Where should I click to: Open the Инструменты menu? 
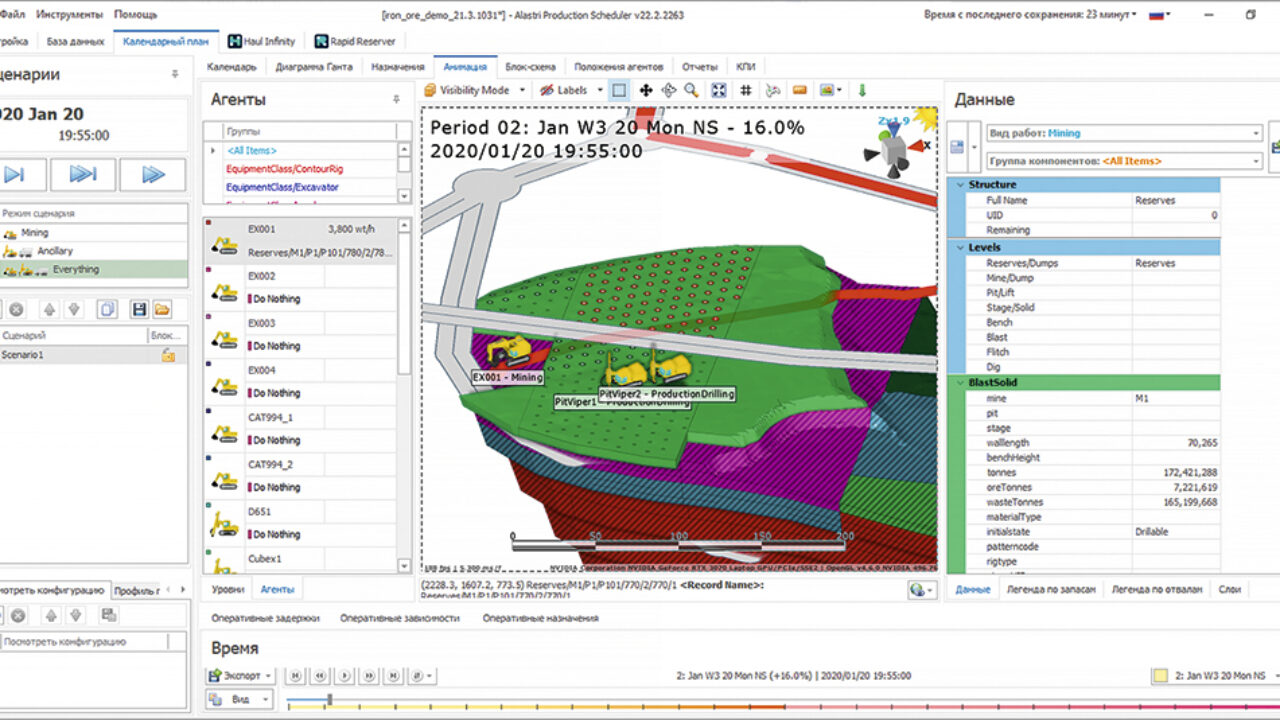pos(69,15)
